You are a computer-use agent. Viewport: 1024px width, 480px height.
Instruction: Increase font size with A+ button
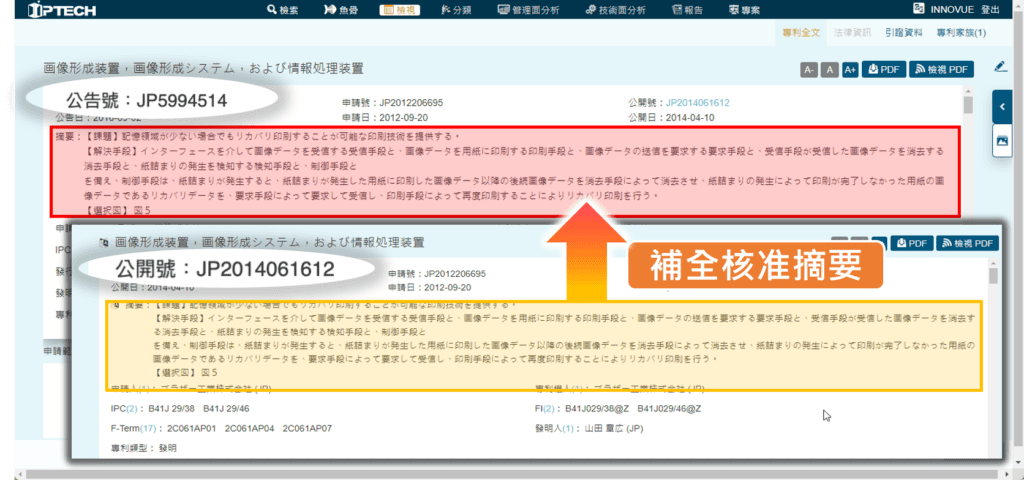point(850,69)
